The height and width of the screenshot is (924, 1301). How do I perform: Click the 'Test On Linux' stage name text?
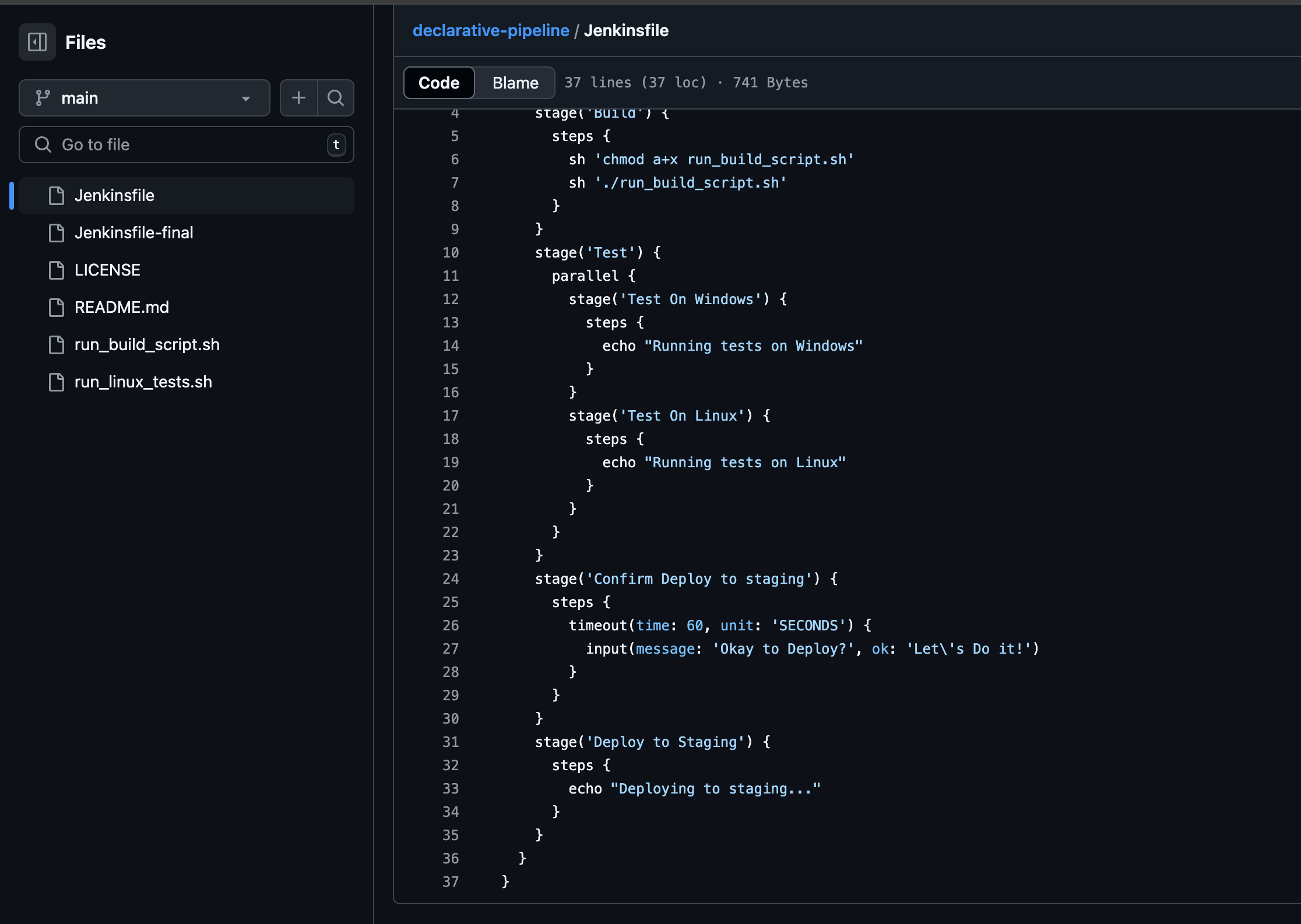click(683, 416)
